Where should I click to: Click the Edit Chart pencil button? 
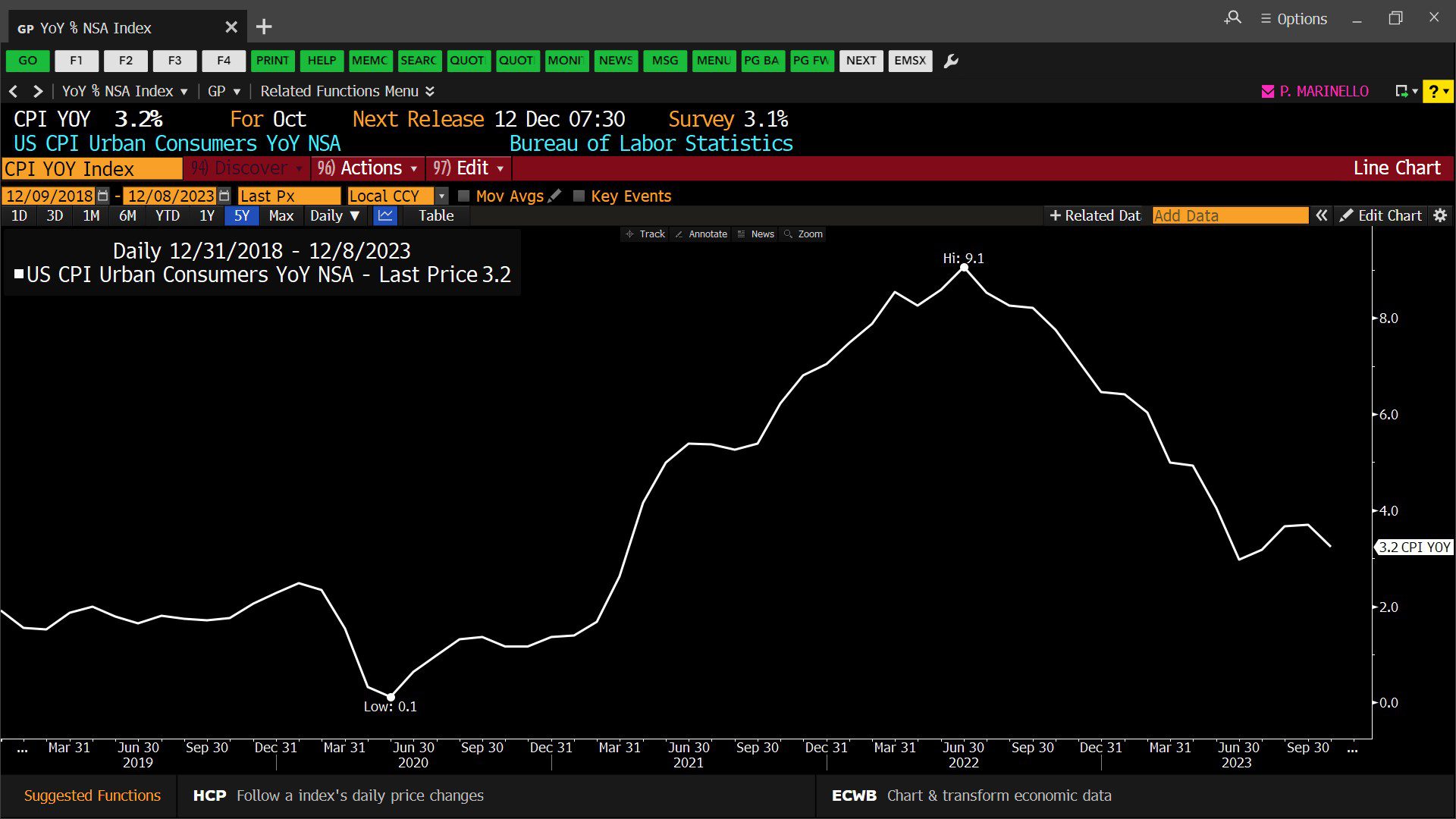click(1381, 215)
